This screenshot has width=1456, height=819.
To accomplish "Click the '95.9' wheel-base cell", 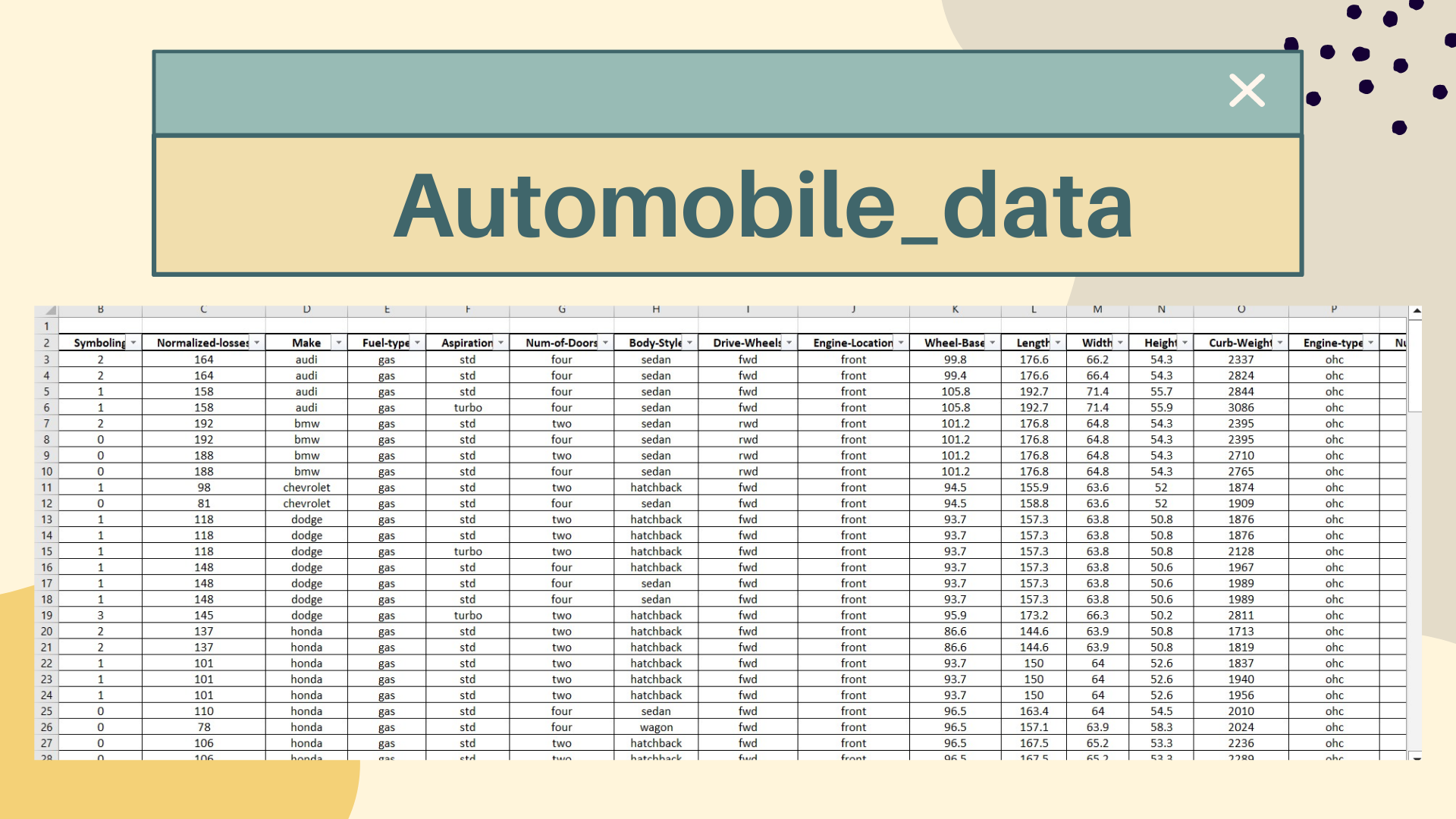I will point(955,615).
